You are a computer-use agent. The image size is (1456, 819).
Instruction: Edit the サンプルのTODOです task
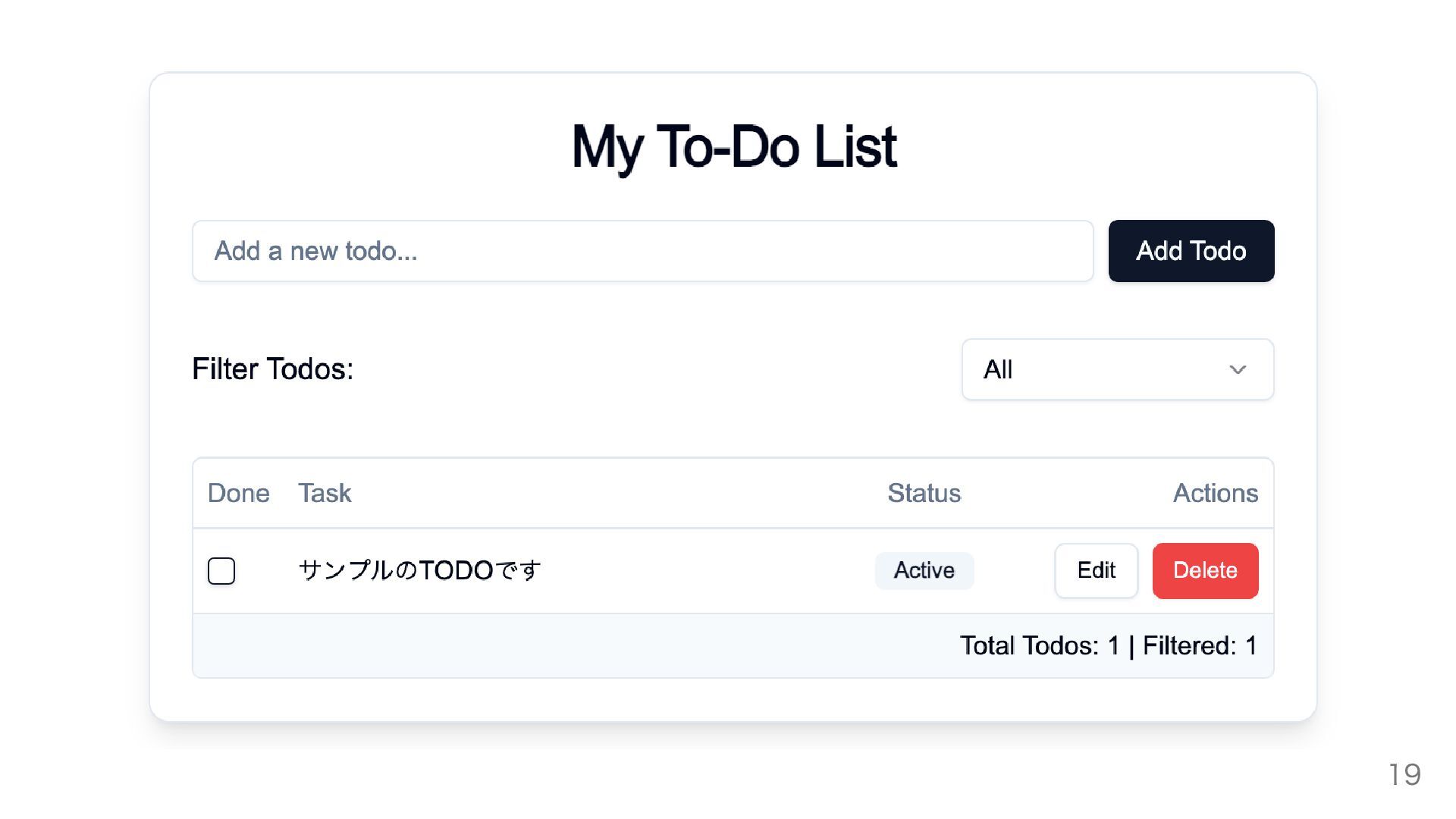(x=1096, y=570)
